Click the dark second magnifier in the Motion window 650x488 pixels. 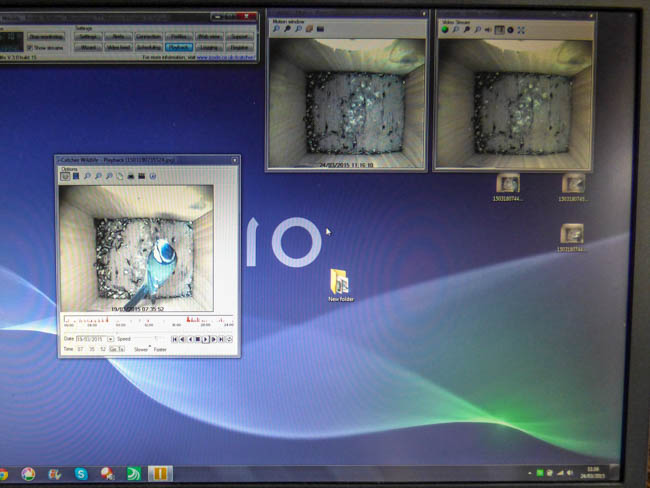(287, 29)
